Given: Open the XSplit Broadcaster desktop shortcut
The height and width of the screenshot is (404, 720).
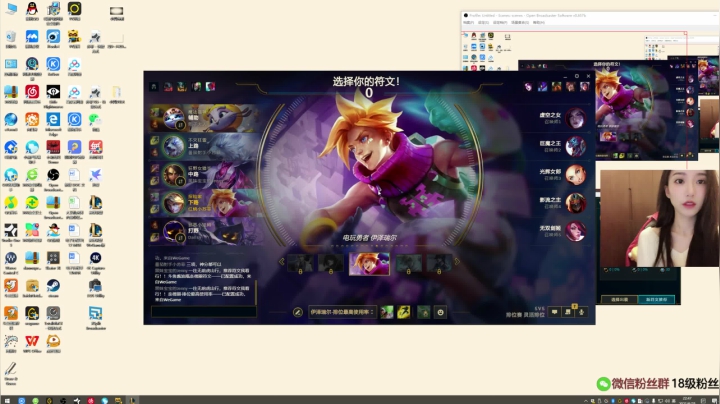Looking at the screenshot, I should [96, 318].
